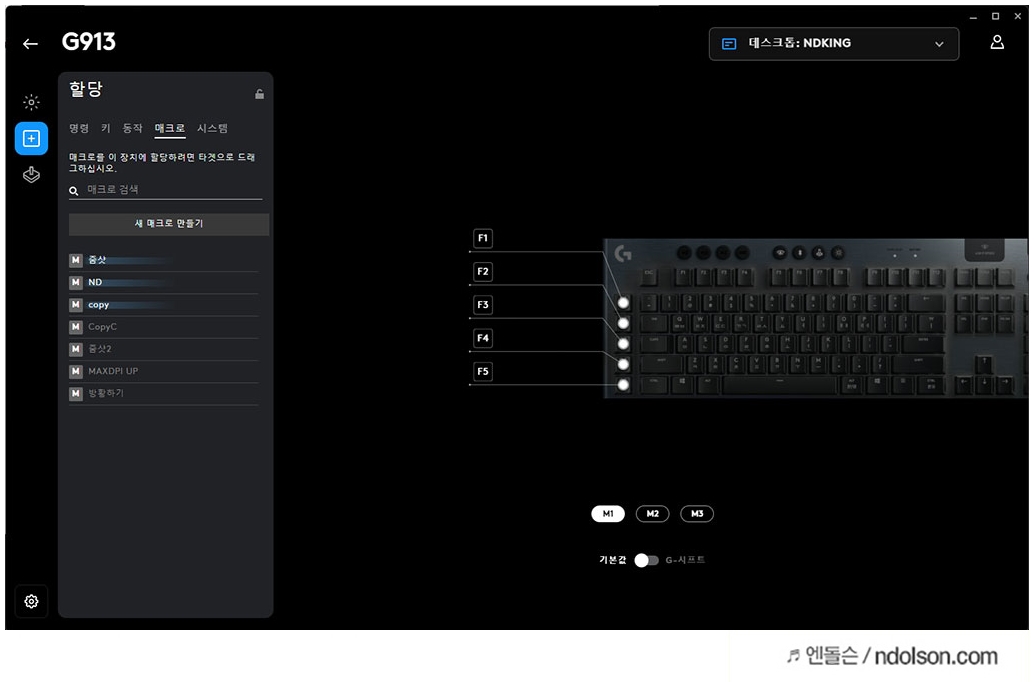Click the F4 assignment label

pos(483,338)
